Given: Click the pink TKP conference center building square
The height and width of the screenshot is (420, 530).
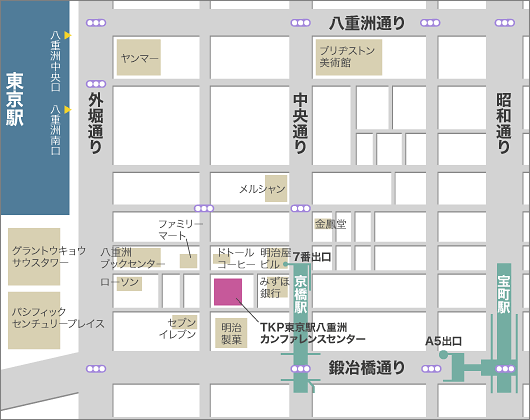Looking at the screenshot, I should point(228,292).
